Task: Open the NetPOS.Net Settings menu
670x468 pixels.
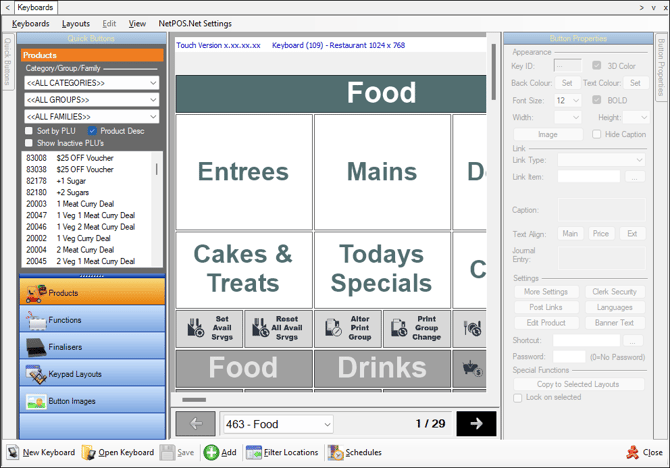Action: tap(195, 23)
